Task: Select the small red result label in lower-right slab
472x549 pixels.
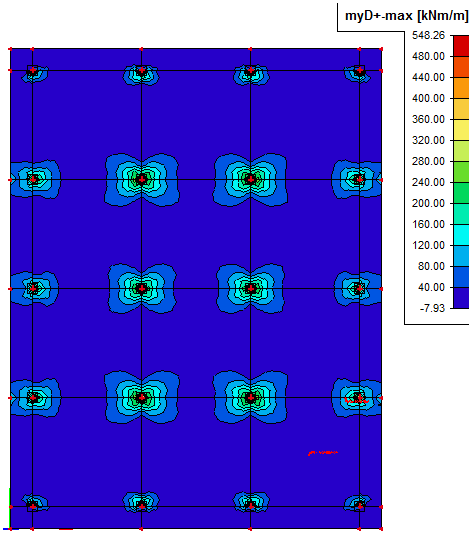Action: (x=323, y=453)
